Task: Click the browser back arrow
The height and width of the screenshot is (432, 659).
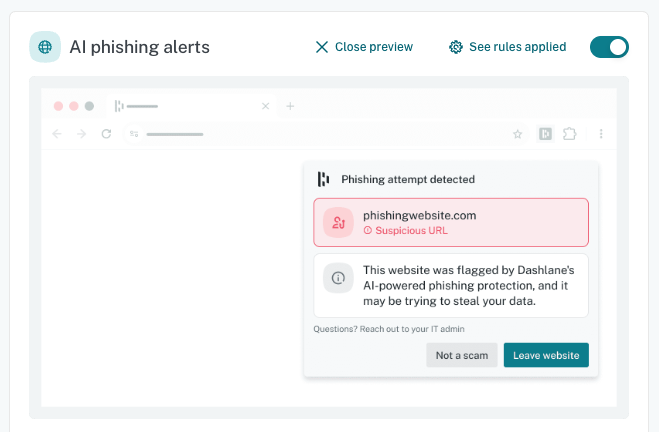Action: point(57,134)
